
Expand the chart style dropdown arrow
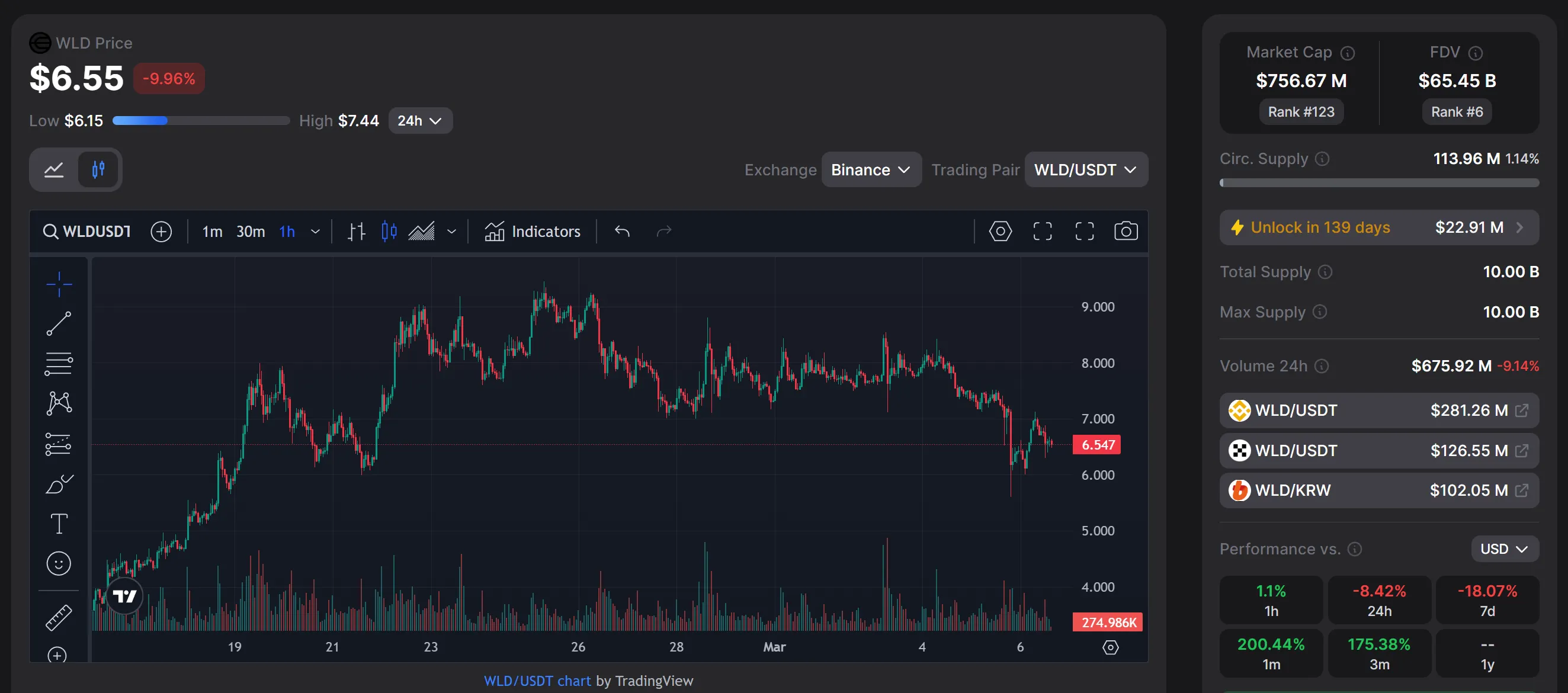point(451,231)
